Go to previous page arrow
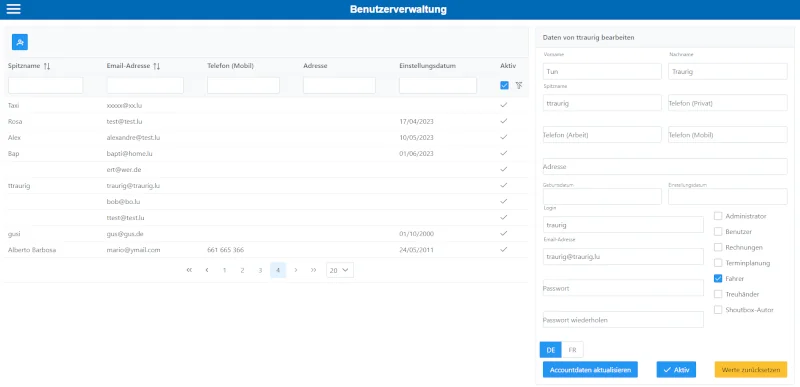The width and height of the screenshot is (800, 387). (207, 270)
